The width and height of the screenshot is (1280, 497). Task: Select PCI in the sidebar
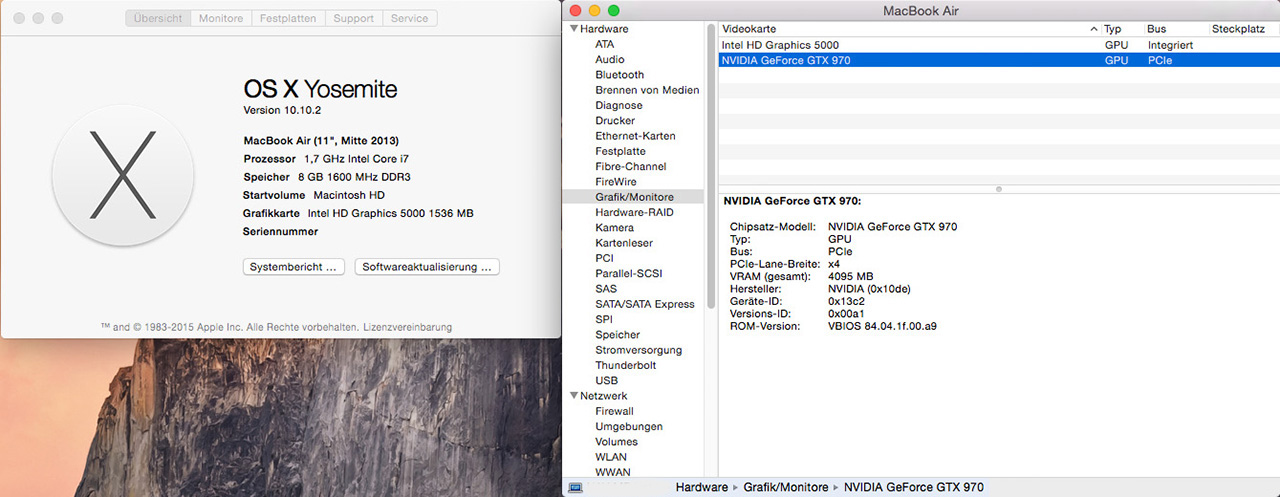pos(604,258)
